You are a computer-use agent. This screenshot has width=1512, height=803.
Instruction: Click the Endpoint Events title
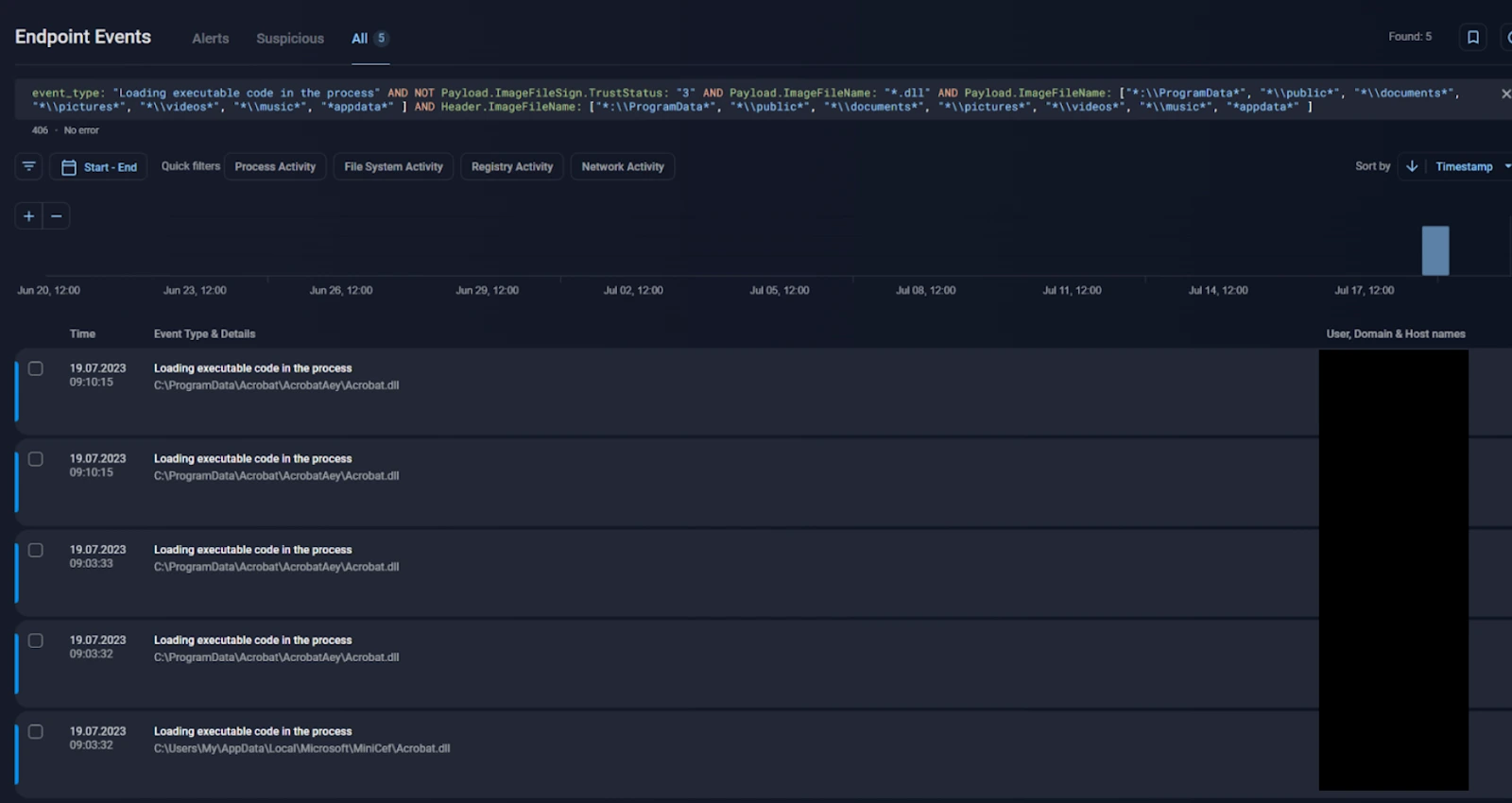(x=83, y=37)
